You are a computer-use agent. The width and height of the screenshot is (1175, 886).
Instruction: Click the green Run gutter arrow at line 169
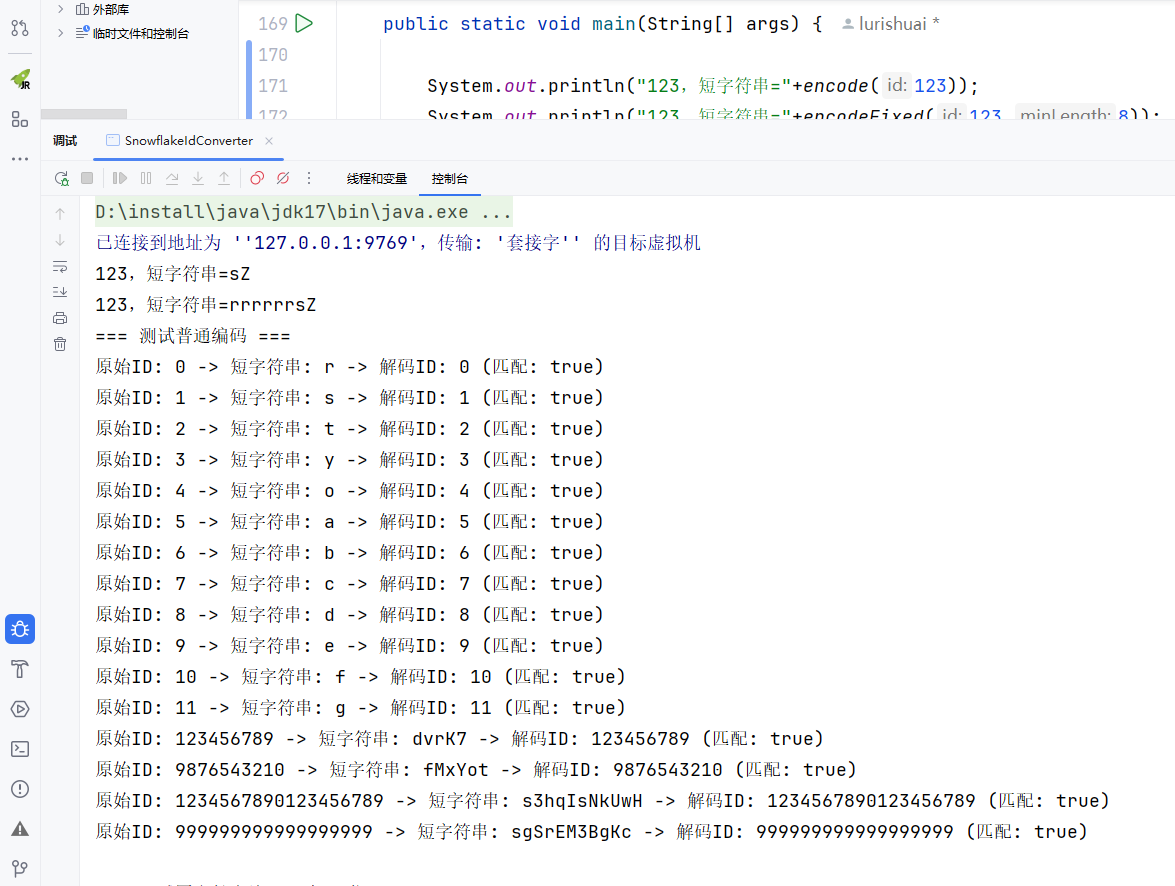click(x=304, y=23)
